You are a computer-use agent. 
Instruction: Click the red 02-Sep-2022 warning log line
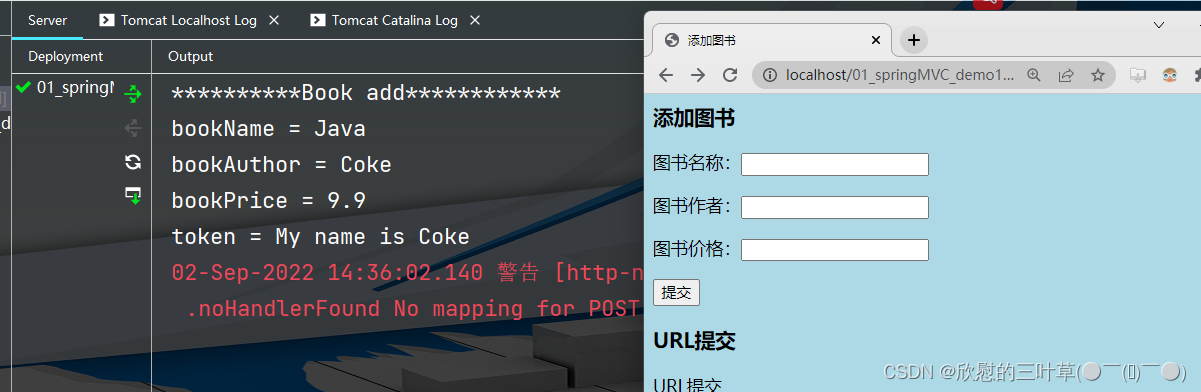point(407,273)
